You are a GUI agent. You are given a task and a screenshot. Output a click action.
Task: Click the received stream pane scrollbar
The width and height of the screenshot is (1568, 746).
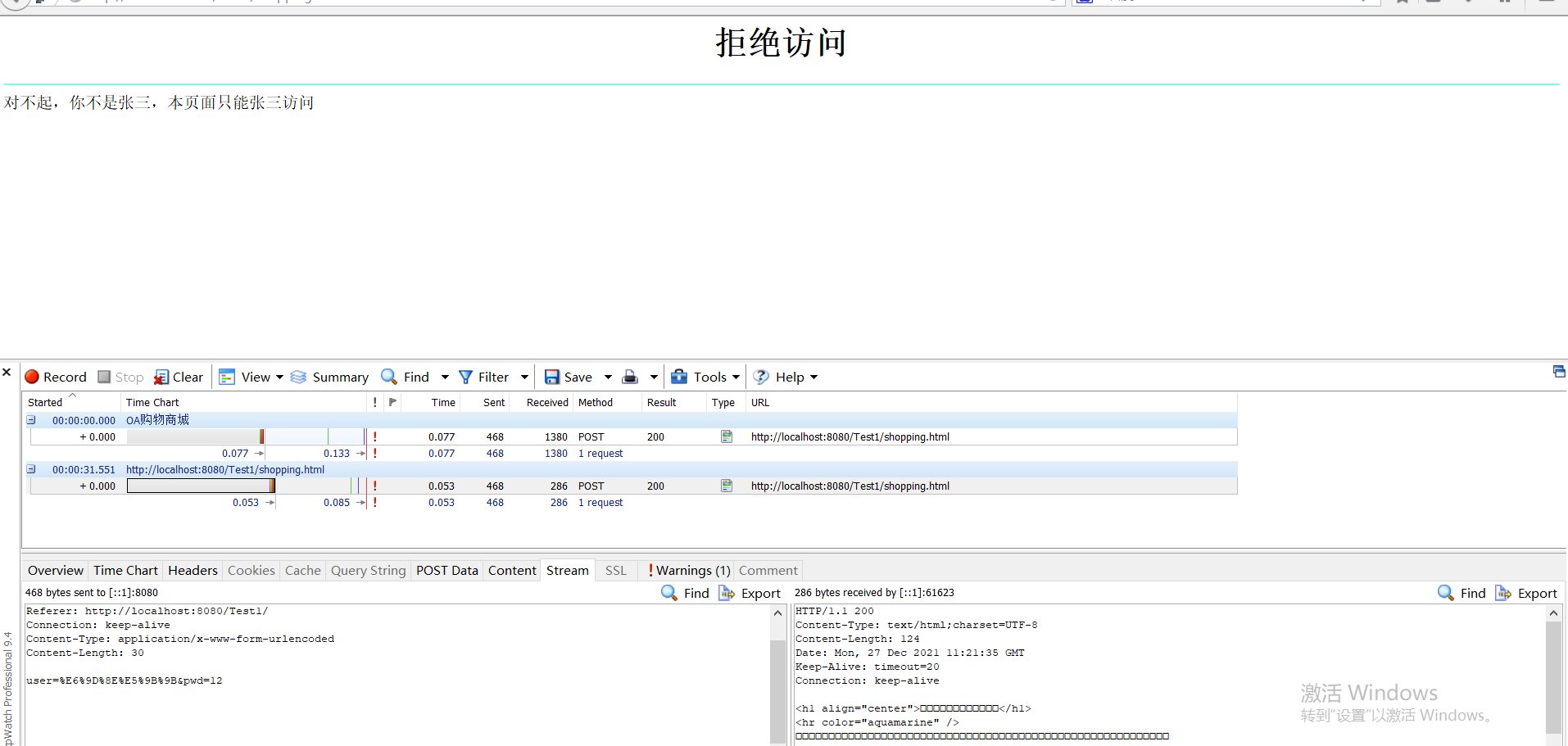click(1553, 676)
